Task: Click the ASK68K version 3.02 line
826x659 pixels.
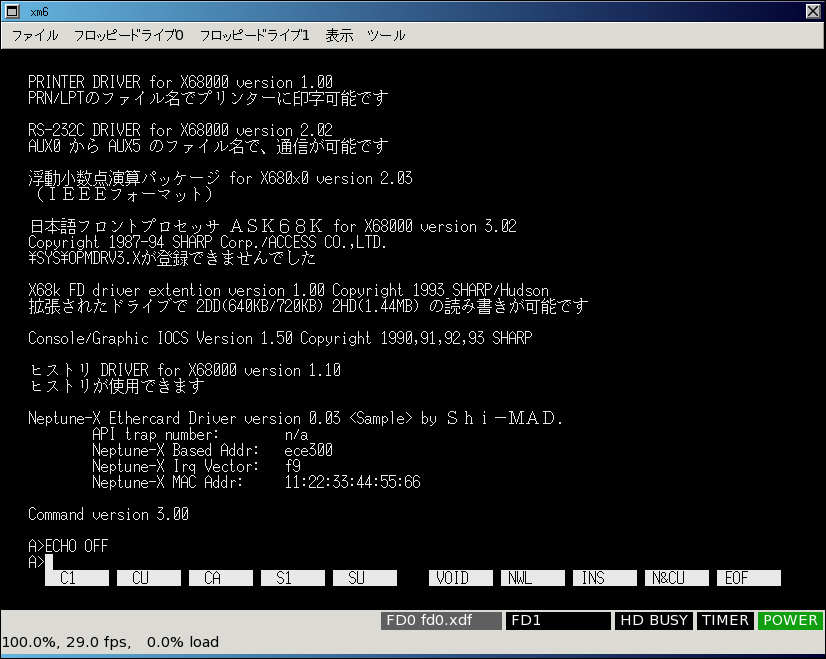Action: tap(272, 227)
